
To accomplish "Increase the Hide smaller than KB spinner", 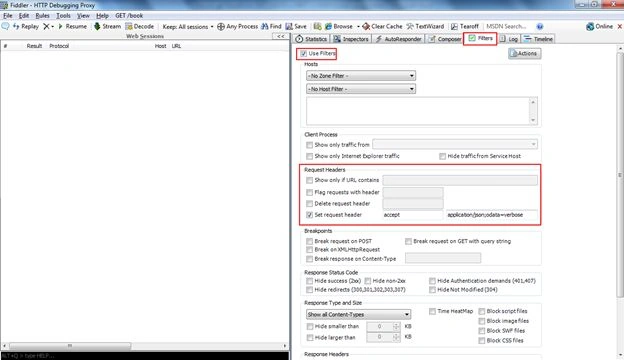I will click(396, 324).
